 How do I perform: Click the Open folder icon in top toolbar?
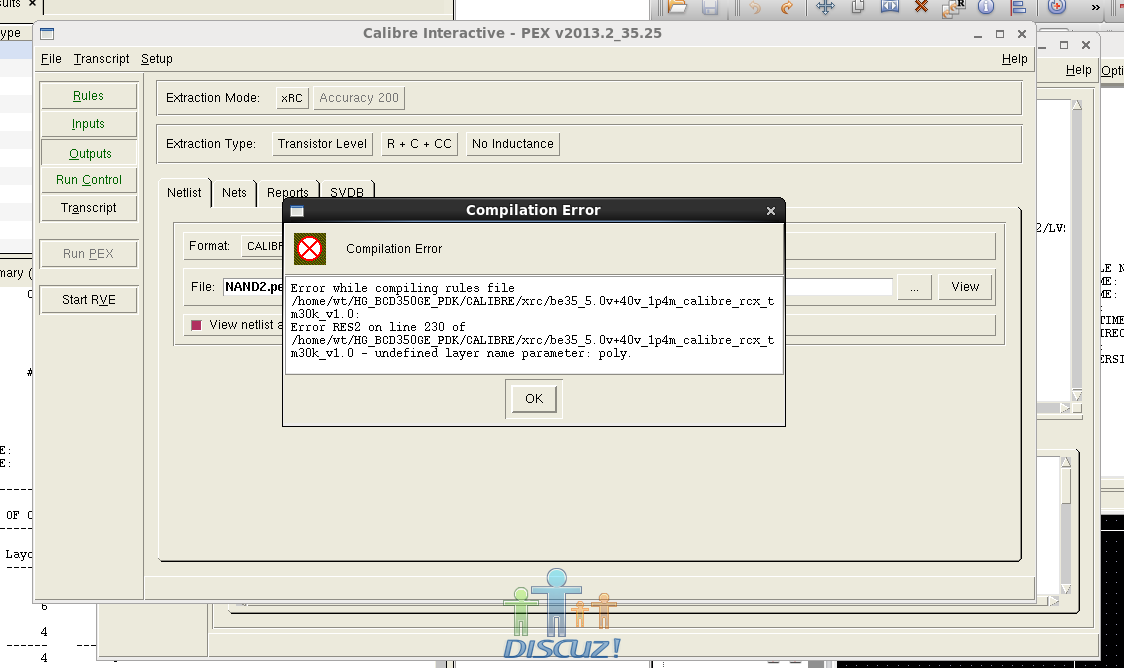coord(677,7)
